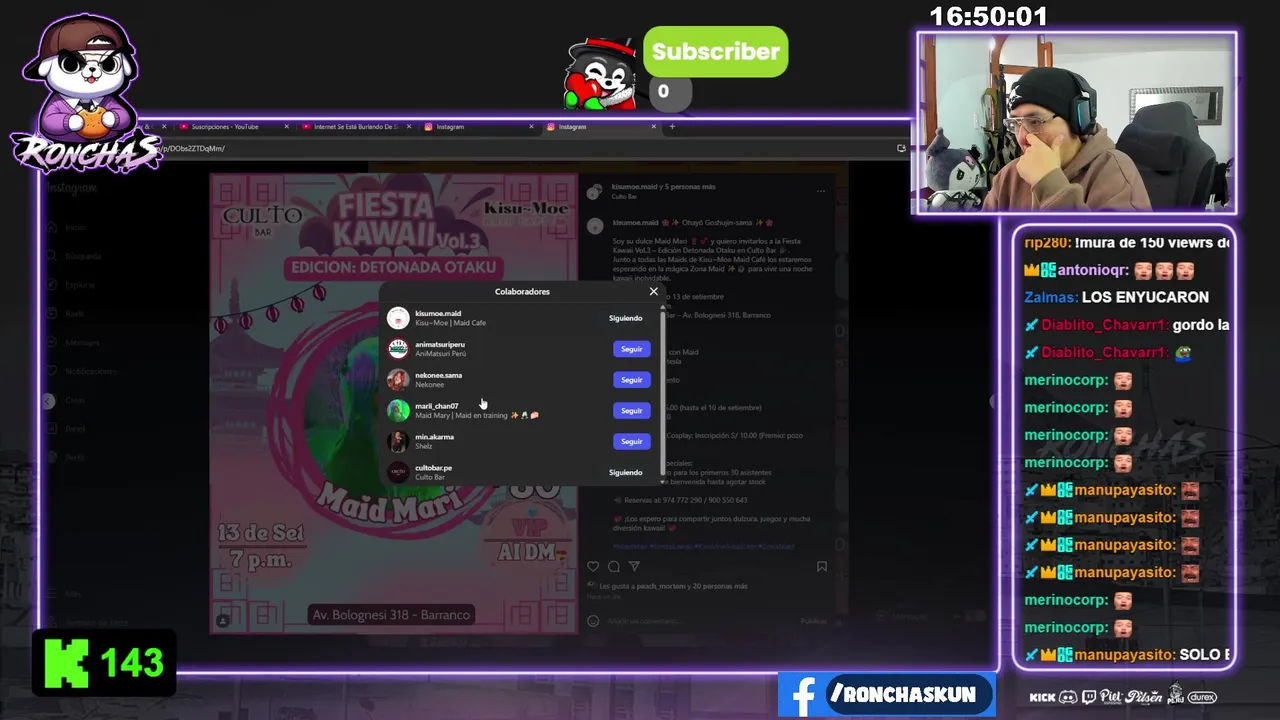Close the active Instagram tab
The height and width of the screenshot is (720, 1280).
[x=654, y=127]
